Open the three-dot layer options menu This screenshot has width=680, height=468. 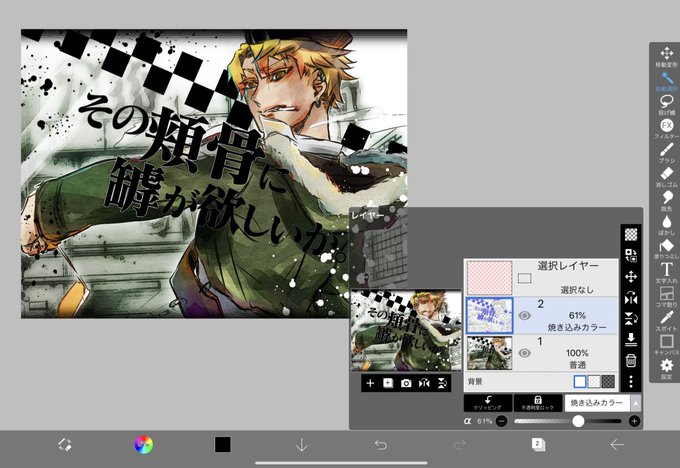click(x=631, y=381)
